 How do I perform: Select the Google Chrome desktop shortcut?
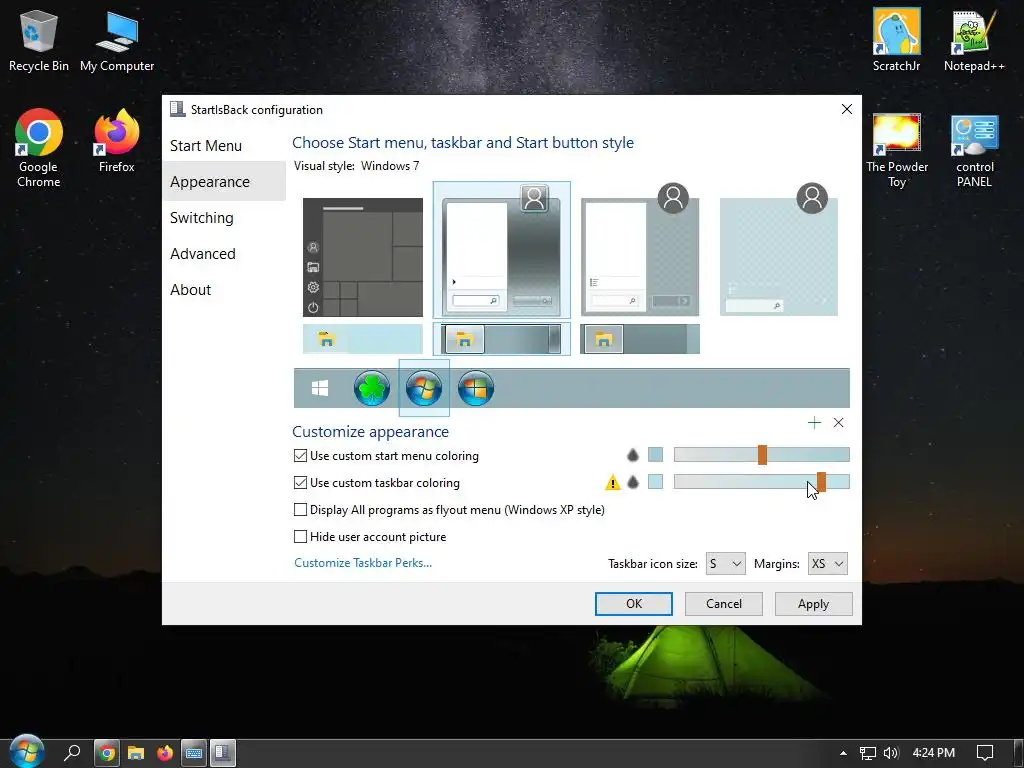pyautogui.click(x=39, y=148)
